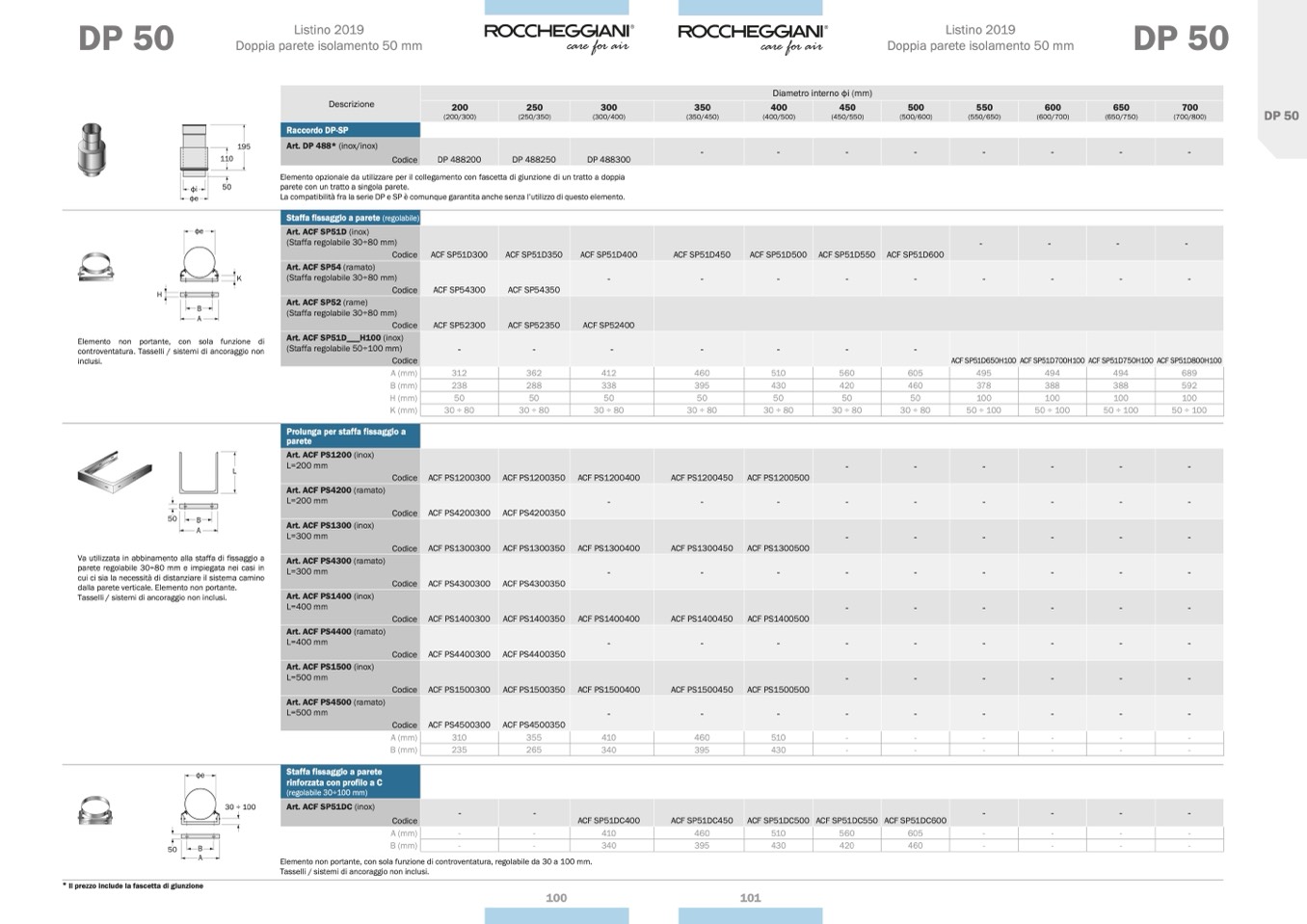Screen dimensions: 1307x924
Task: Click page number 100
Action: 556,898
